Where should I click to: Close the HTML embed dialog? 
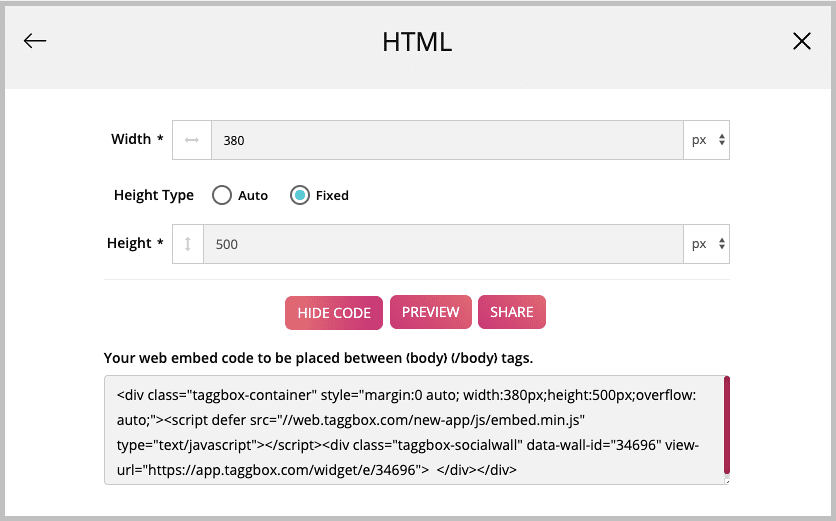(801, 41)
